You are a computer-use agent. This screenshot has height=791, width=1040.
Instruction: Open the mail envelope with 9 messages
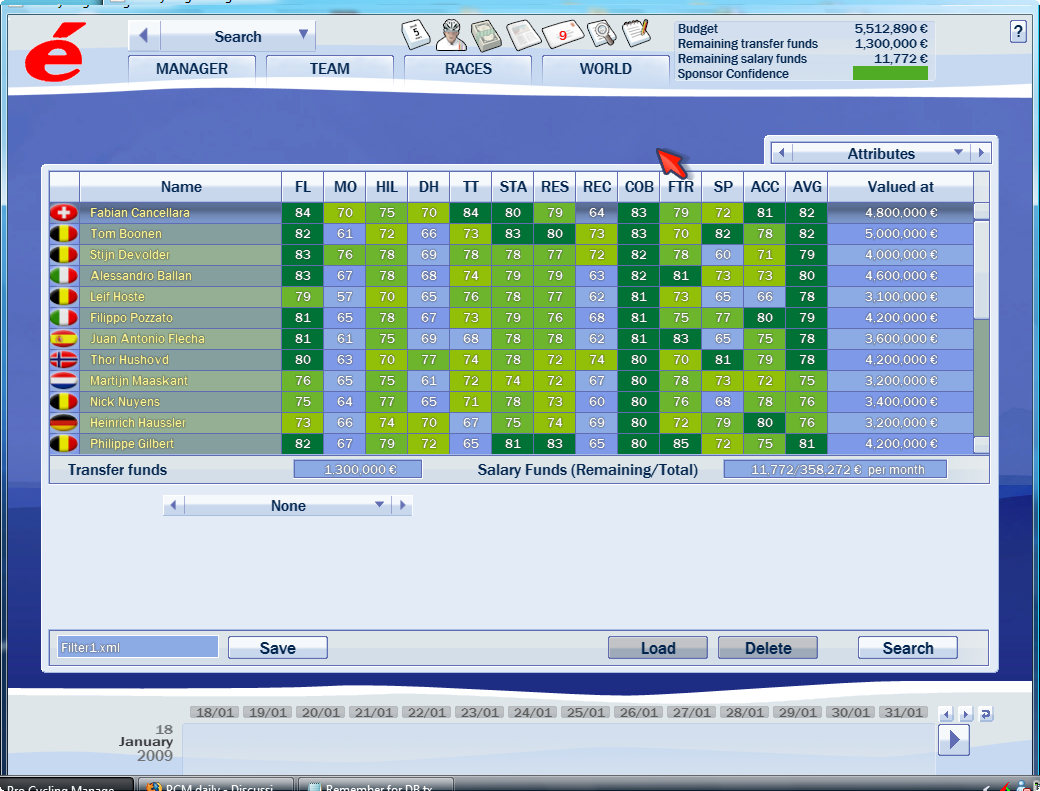point(562,35)
